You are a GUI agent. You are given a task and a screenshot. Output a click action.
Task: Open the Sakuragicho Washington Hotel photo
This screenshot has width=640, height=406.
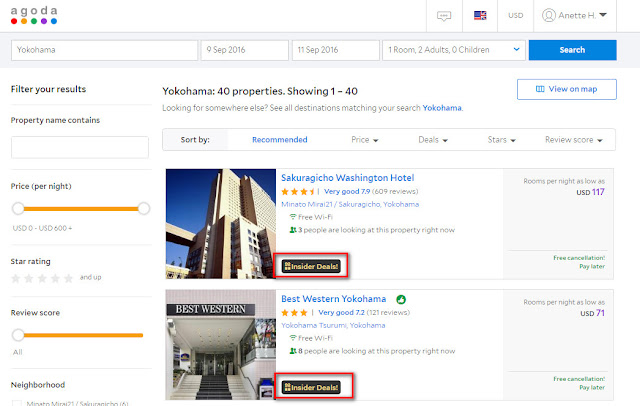coord(221,224)
